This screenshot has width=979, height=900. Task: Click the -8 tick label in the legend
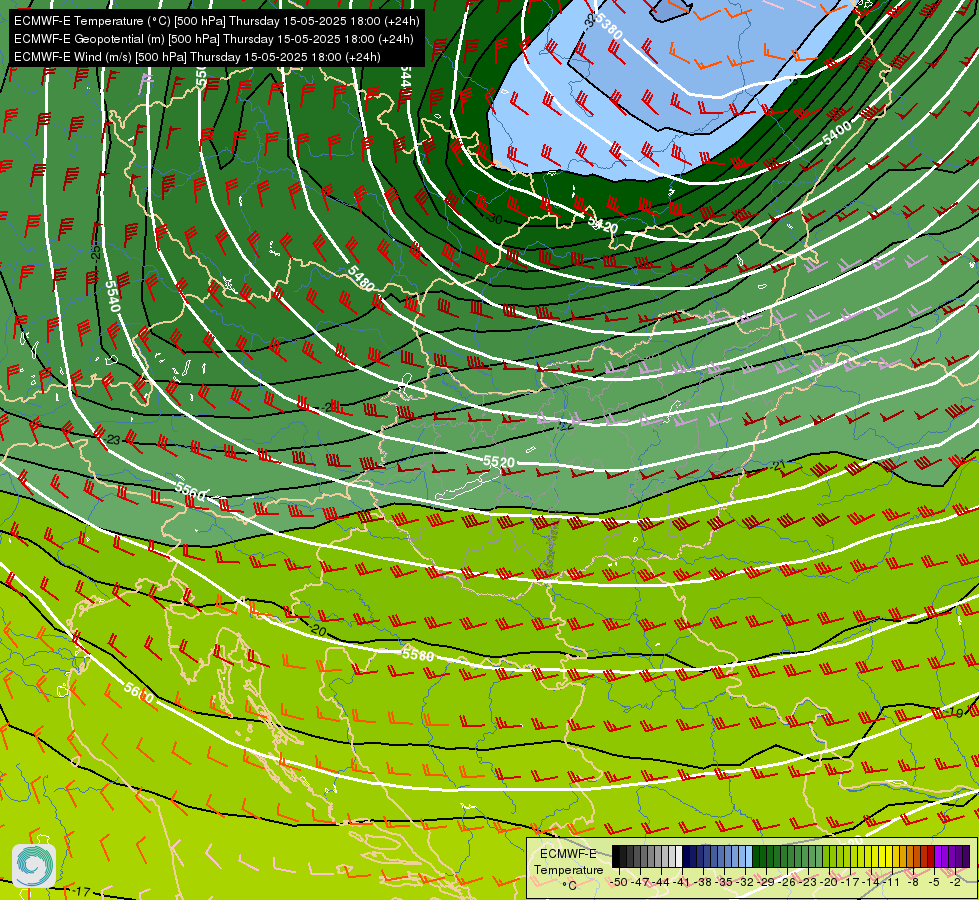pos(913,882)
